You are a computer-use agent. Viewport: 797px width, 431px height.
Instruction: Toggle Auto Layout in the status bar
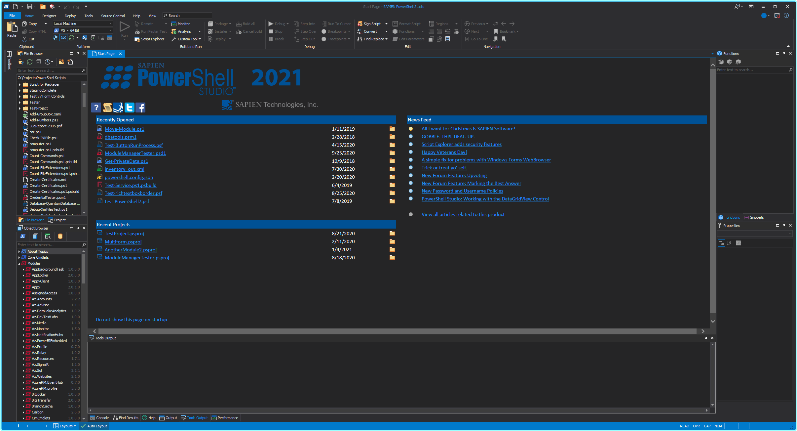(x=95, y=426)
